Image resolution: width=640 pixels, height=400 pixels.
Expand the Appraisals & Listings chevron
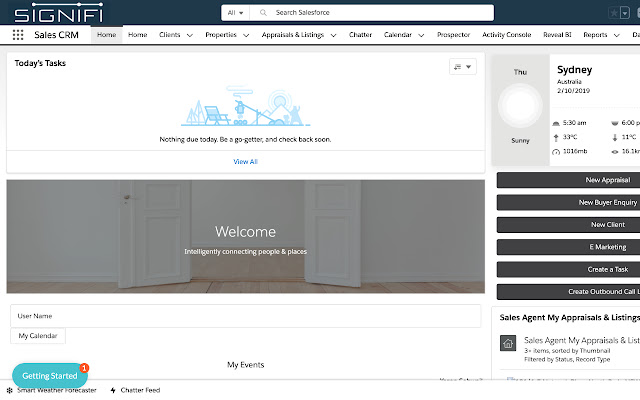tap(333, 35)
